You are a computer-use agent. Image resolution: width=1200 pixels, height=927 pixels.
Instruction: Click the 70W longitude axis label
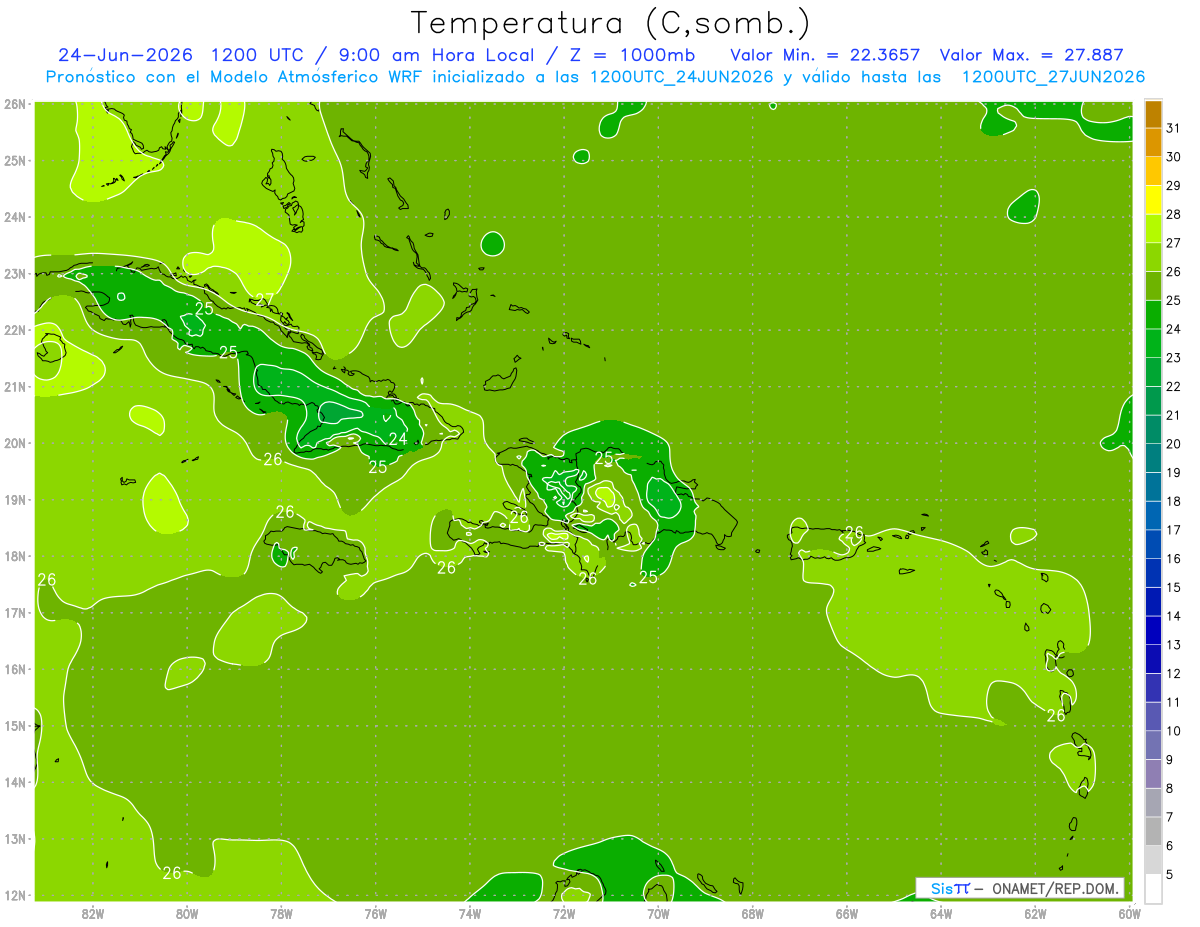(x=658, y=913)
